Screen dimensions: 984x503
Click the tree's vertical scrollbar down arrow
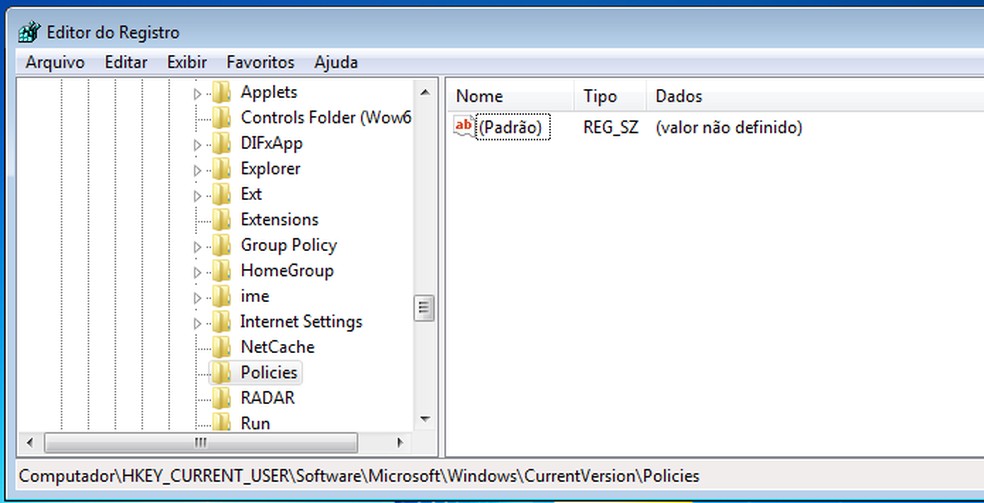coord(424,419)
